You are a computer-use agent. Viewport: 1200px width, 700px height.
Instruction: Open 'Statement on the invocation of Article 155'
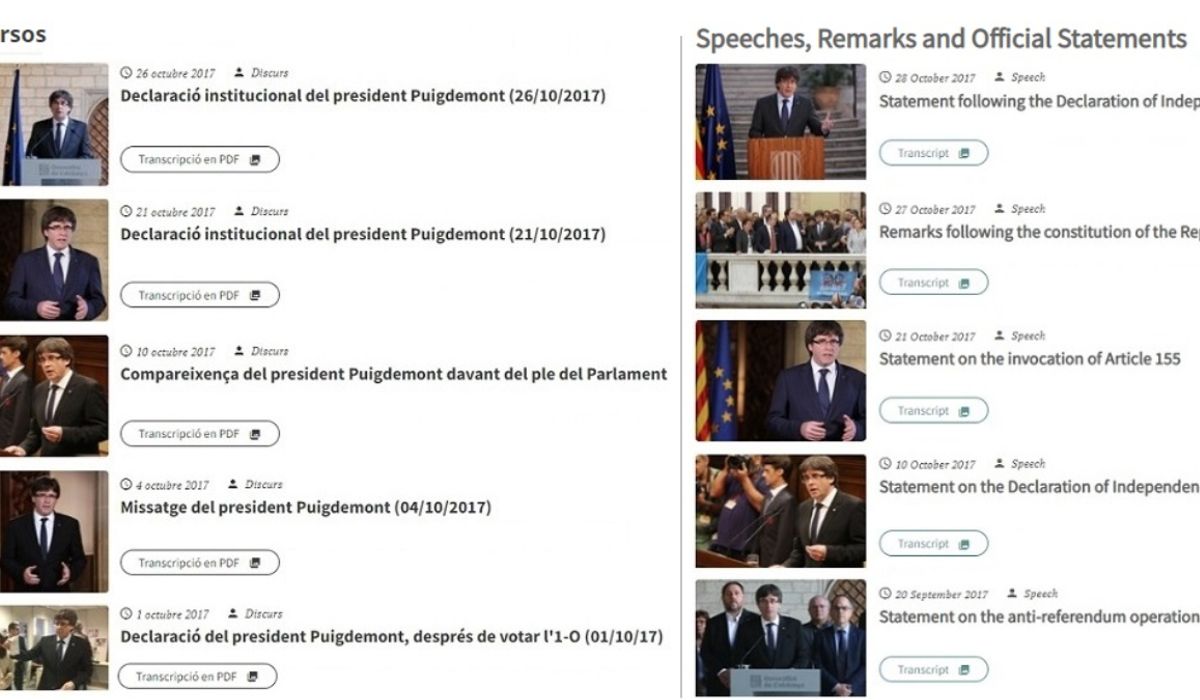[x=1029, y=359]
